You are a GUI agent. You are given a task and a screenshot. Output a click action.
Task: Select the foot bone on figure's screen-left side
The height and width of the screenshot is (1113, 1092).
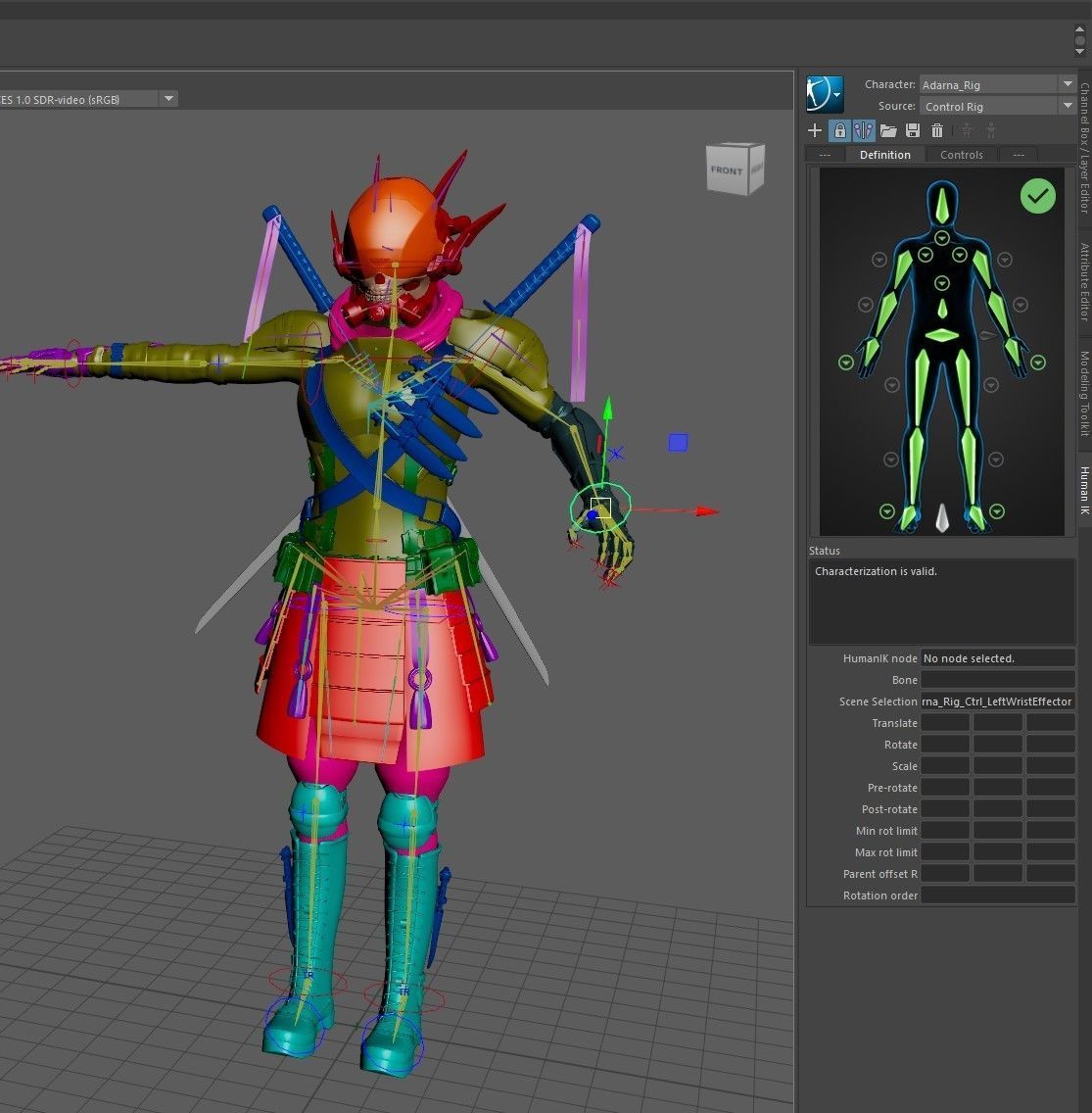(909, 518)
